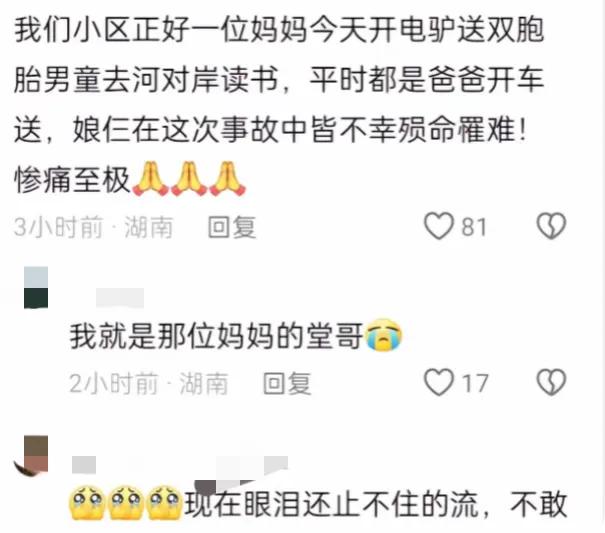Tap the like count 81
This screenshot has width=605, height=533.
474,227
